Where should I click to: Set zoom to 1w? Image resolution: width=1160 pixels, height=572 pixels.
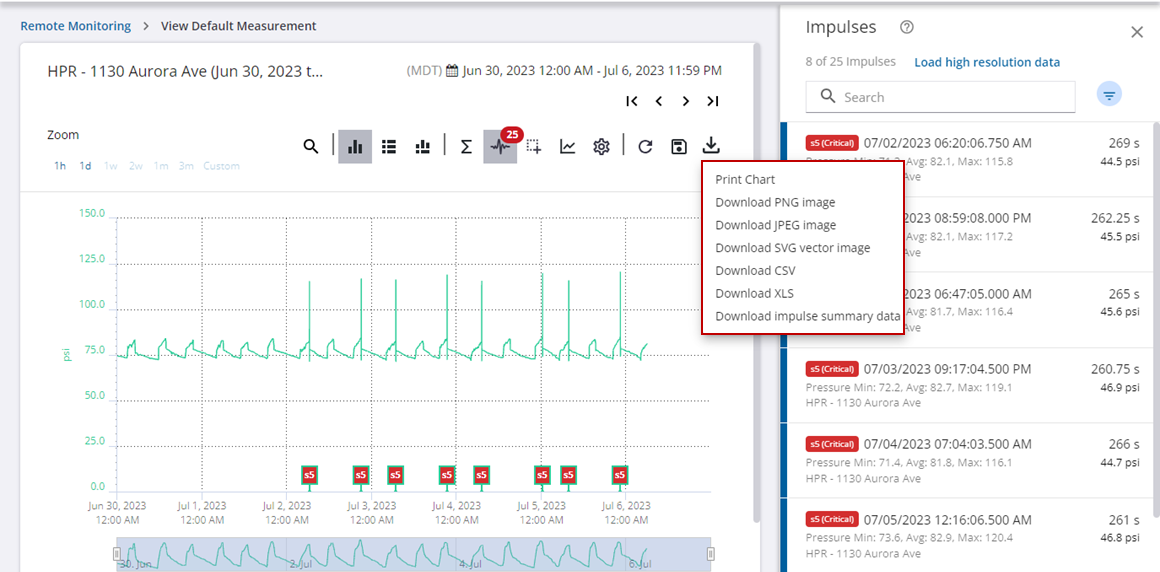click(x=111, y=166)
